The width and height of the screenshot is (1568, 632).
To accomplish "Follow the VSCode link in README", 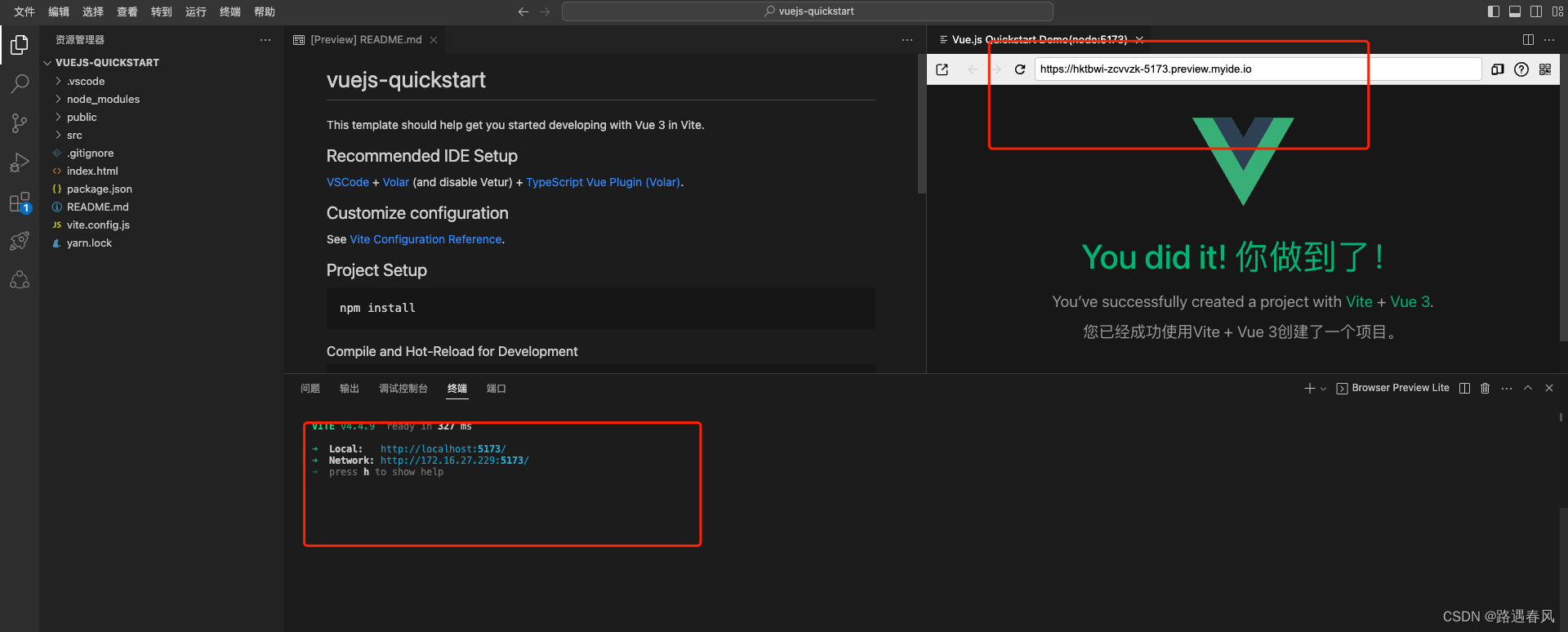I will coord(348,182).
